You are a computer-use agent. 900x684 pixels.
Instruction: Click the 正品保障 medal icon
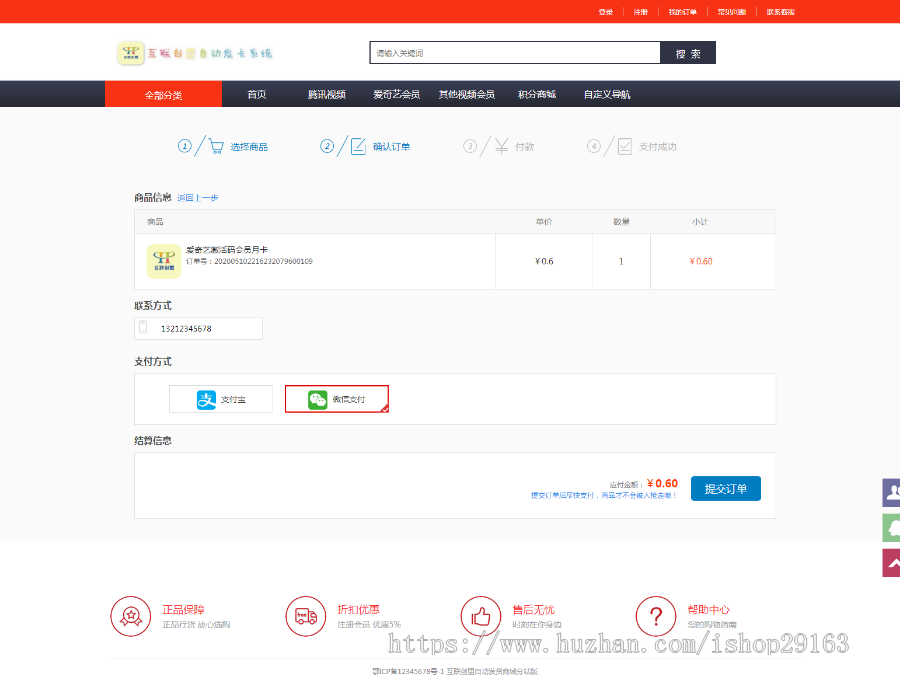pyautogui.click(x=130, y=616)
